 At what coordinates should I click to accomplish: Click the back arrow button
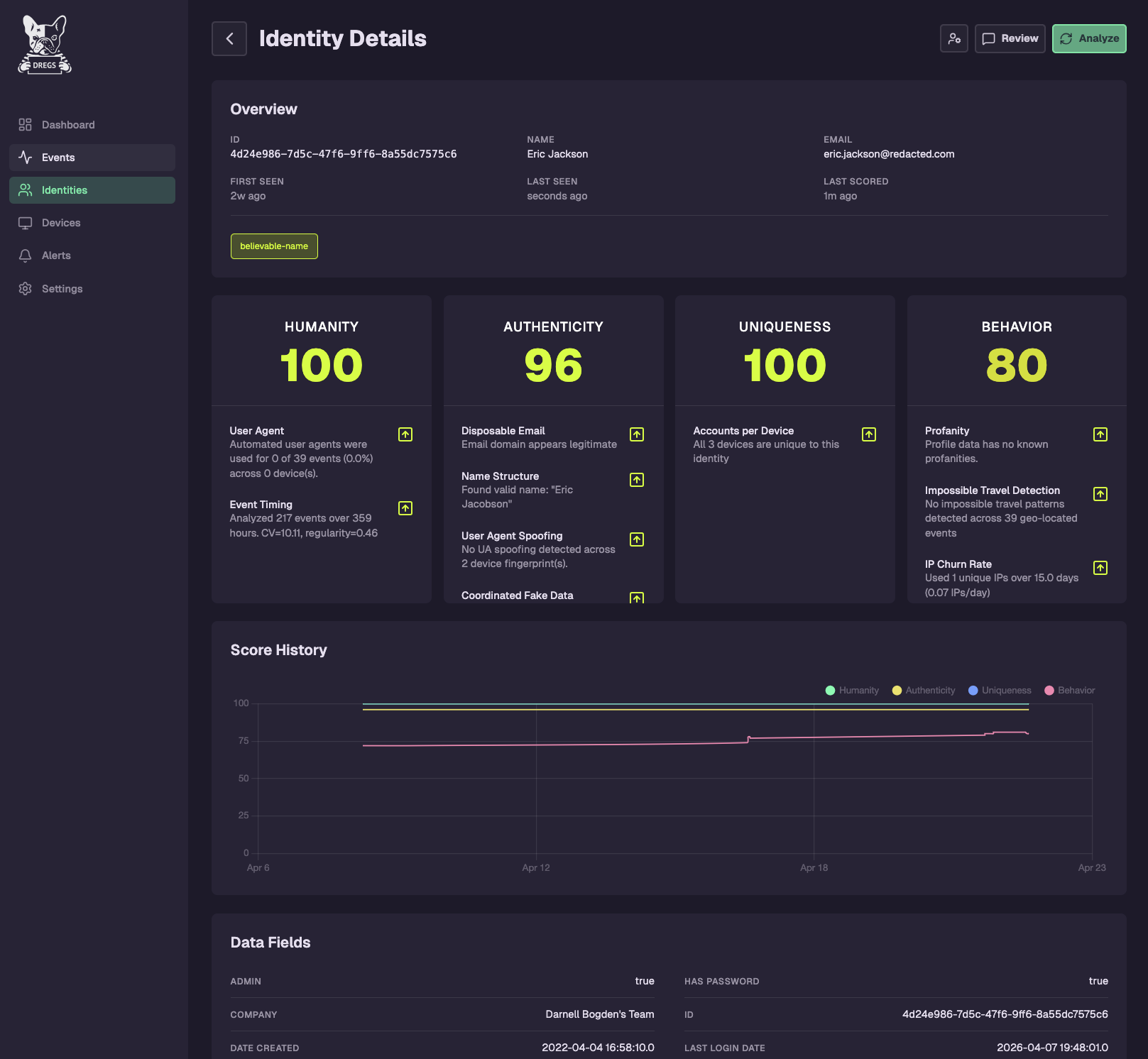pyautogui.click(x=229, y=38)
